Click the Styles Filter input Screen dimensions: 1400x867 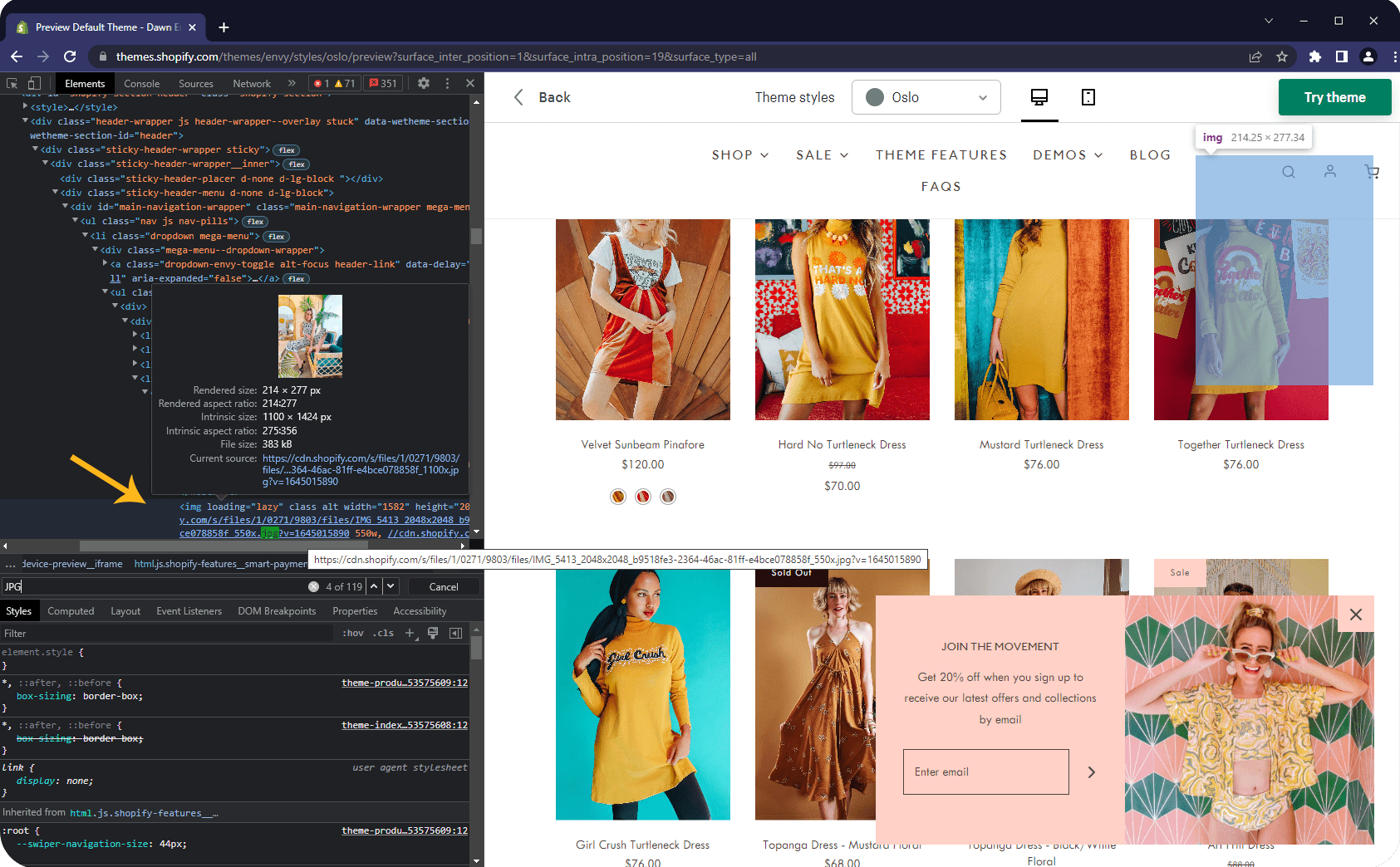[x=166, y=634]
